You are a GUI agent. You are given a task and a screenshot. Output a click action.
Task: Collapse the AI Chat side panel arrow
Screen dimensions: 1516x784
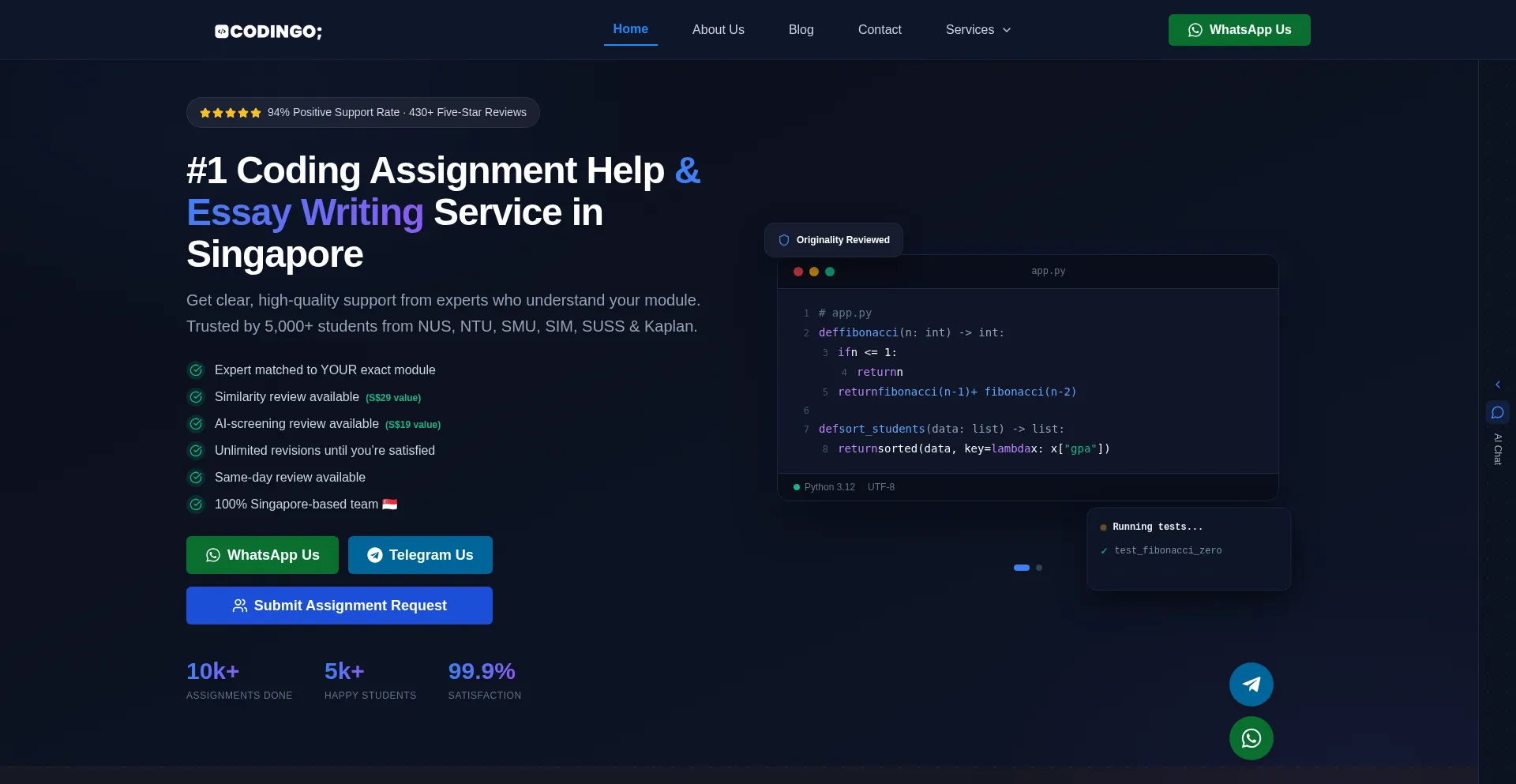click(x=1498, y=384)
